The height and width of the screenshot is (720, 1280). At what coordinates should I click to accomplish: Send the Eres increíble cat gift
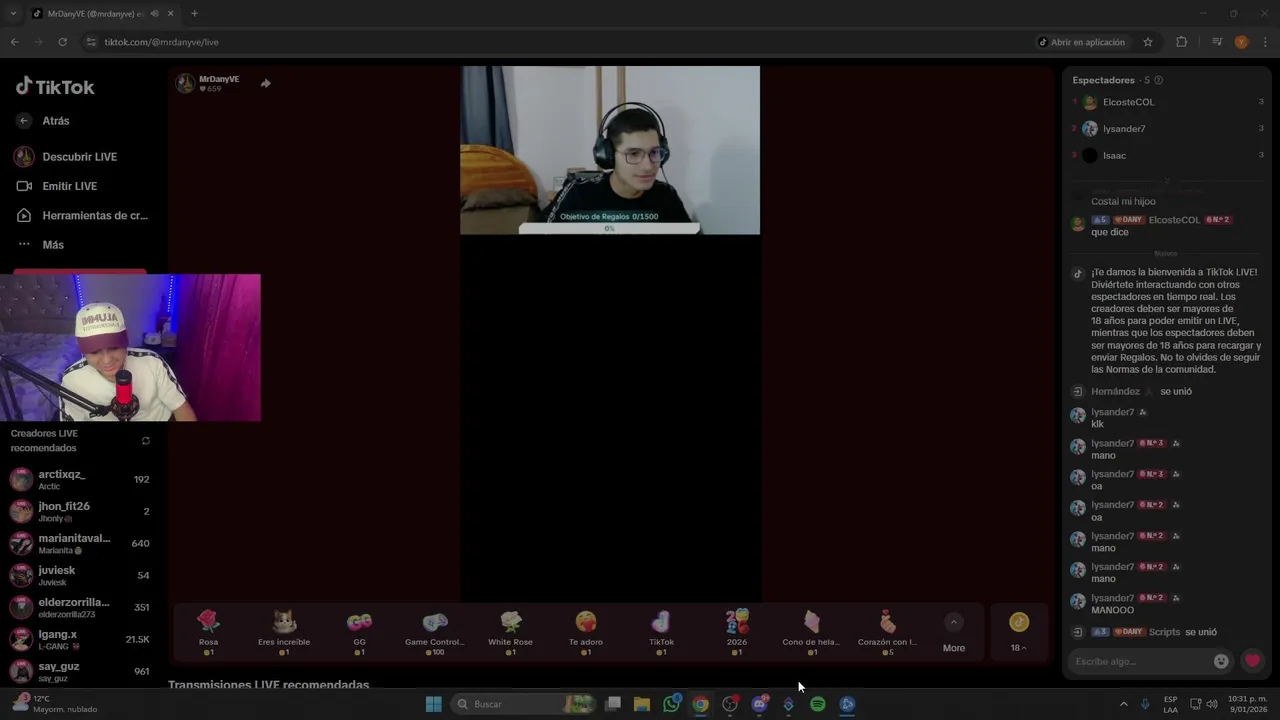[x=284, y=632]
